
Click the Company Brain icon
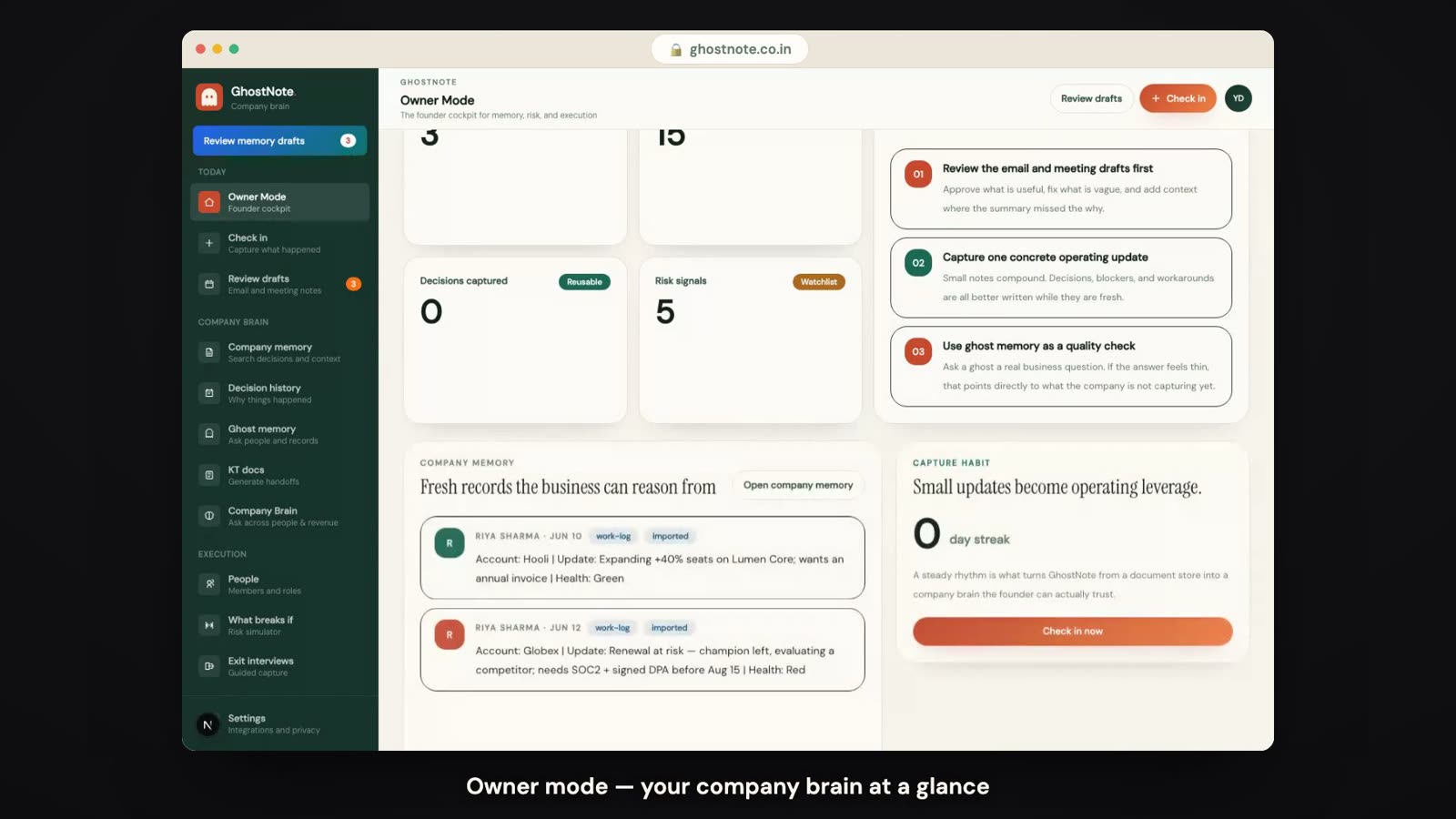pyautogui.click(x=209, y=516)
